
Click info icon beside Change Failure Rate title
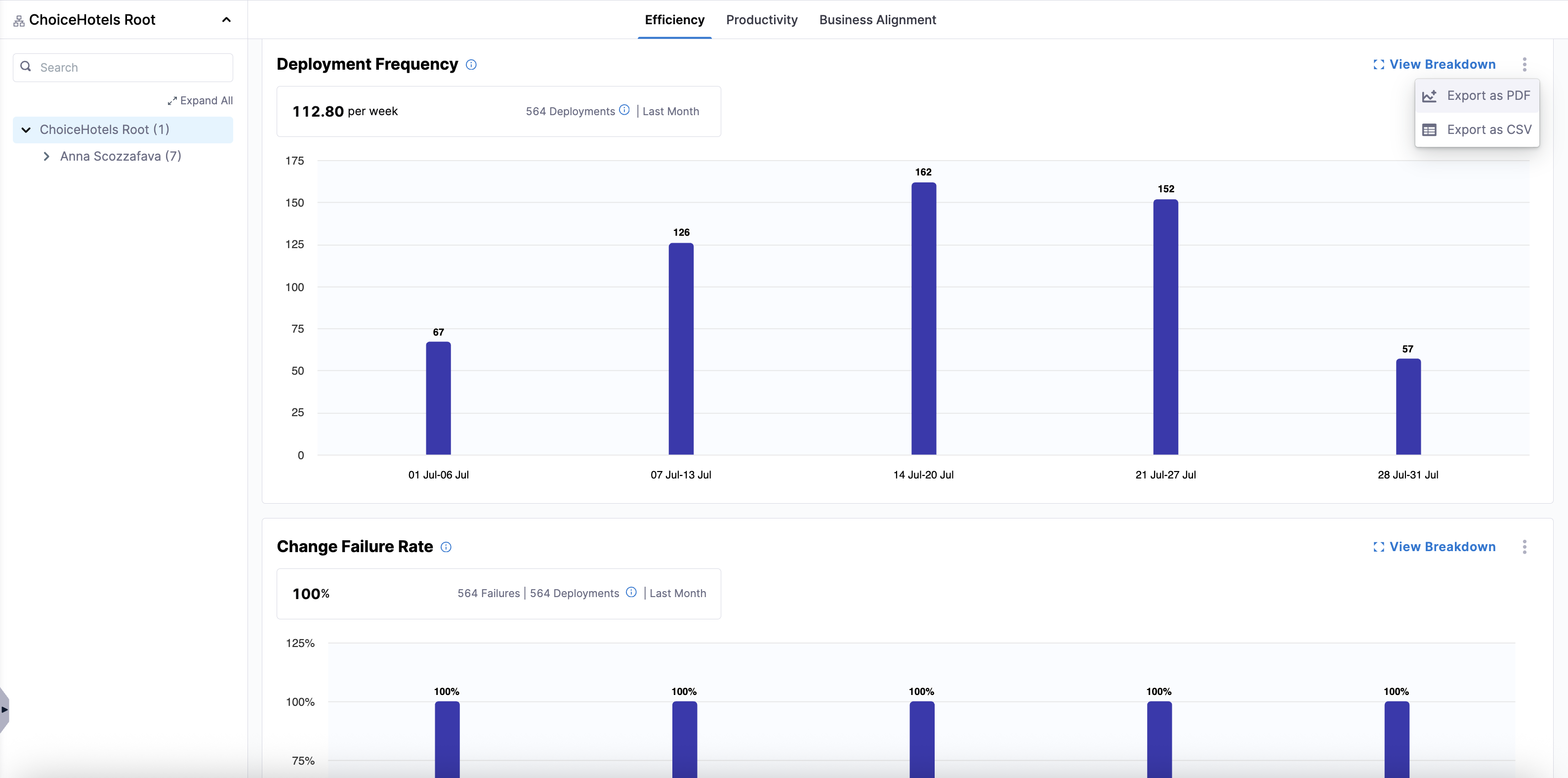[446, 547]
